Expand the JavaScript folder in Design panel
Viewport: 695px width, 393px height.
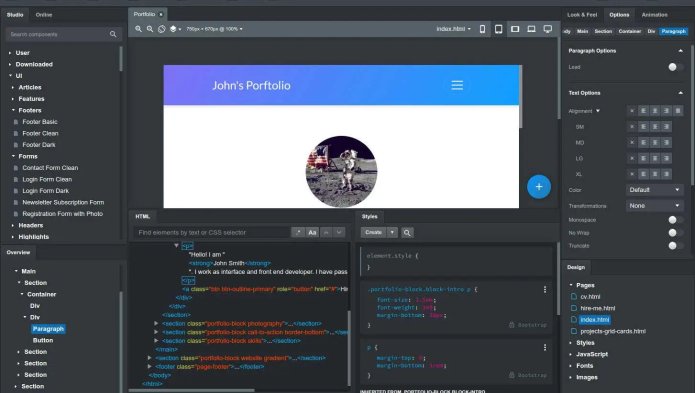click(570, 354)
